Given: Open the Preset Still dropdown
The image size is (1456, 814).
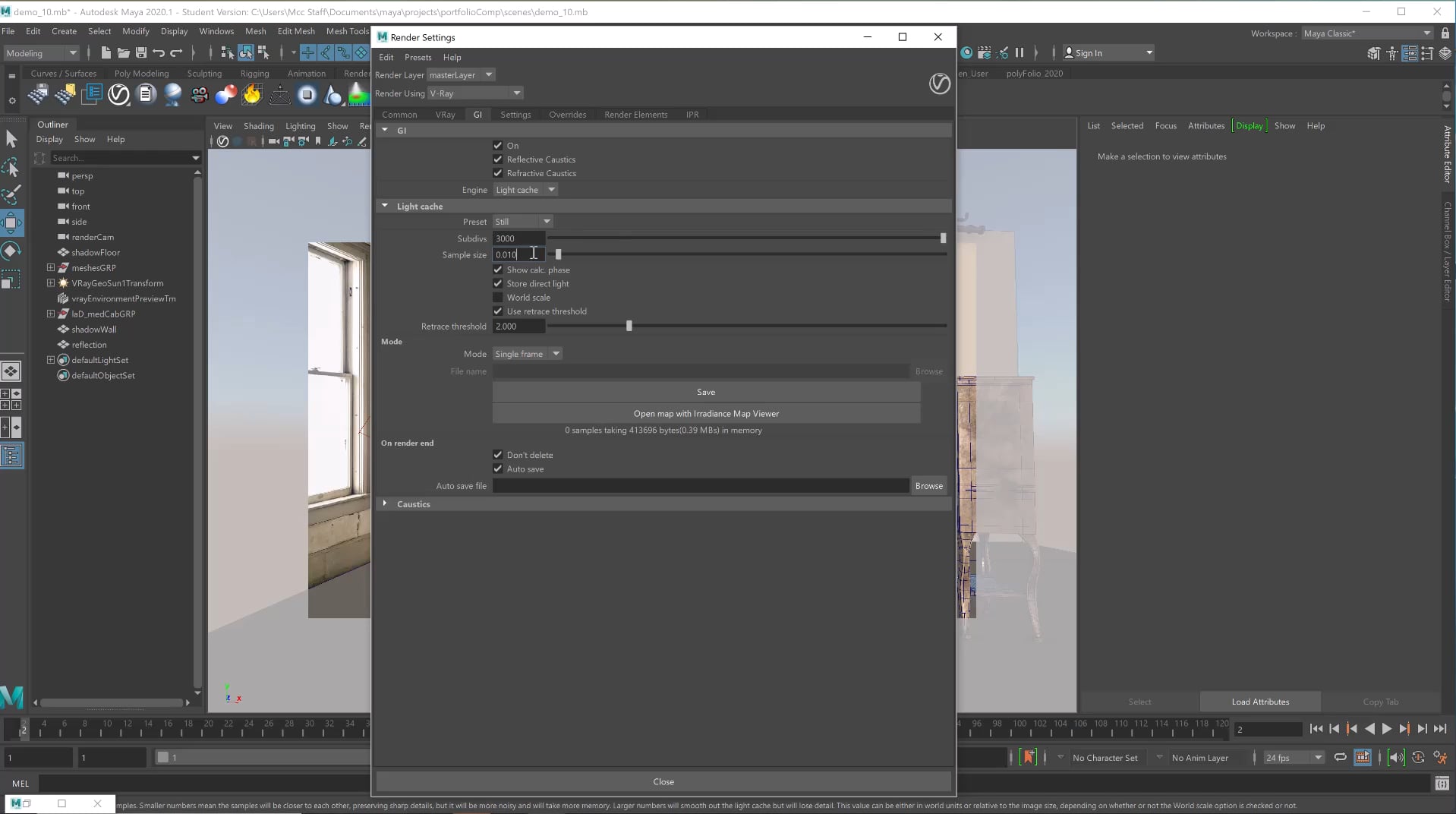Looking at the screenshot, I should (x=523, y=222).
